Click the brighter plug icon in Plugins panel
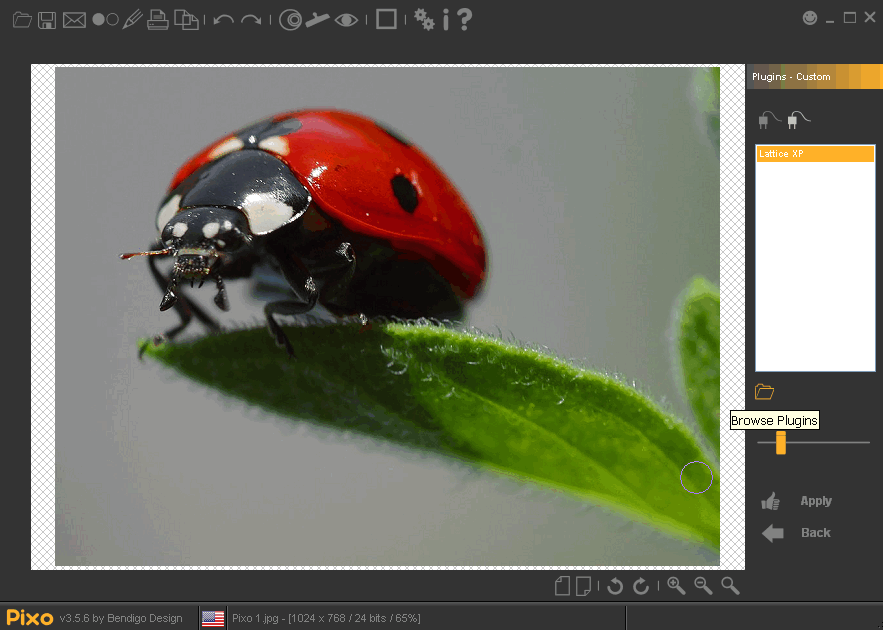 pos(799,120)
